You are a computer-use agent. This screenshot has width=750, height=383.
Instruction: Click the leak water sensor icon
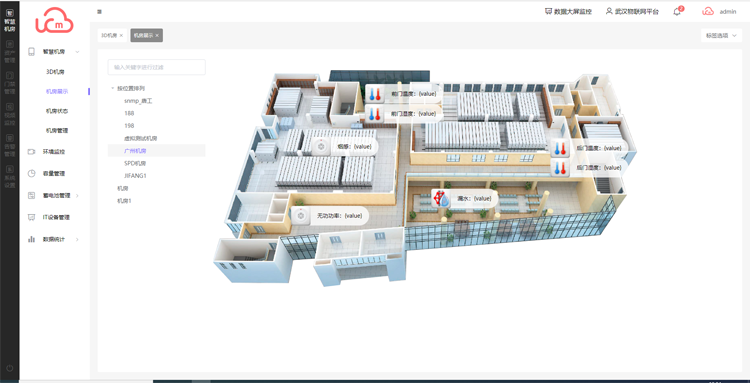click(x=441, y=198)
